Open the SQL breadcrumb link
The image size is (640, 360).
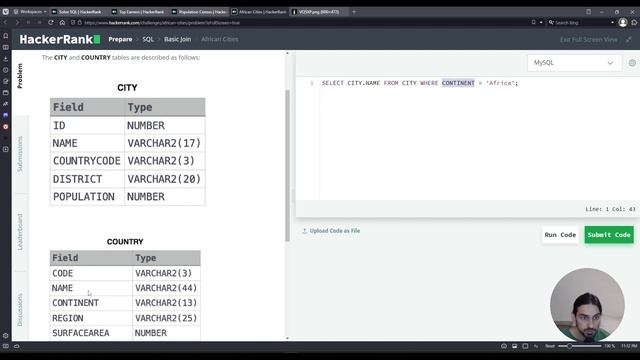point(148,39)
